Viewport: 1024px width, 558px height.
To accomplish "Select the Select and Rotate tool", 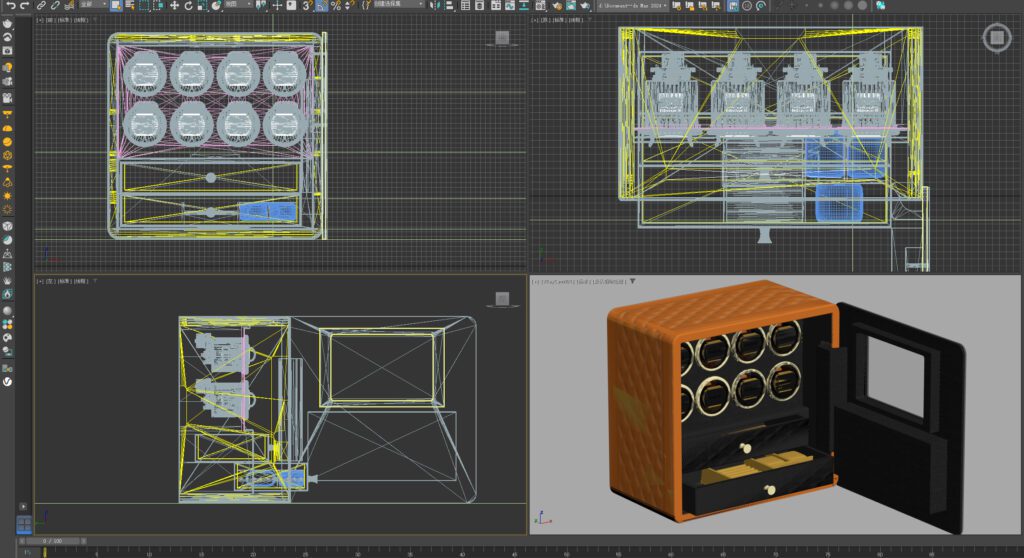I will pyautogui.click(x=188, y=6).
